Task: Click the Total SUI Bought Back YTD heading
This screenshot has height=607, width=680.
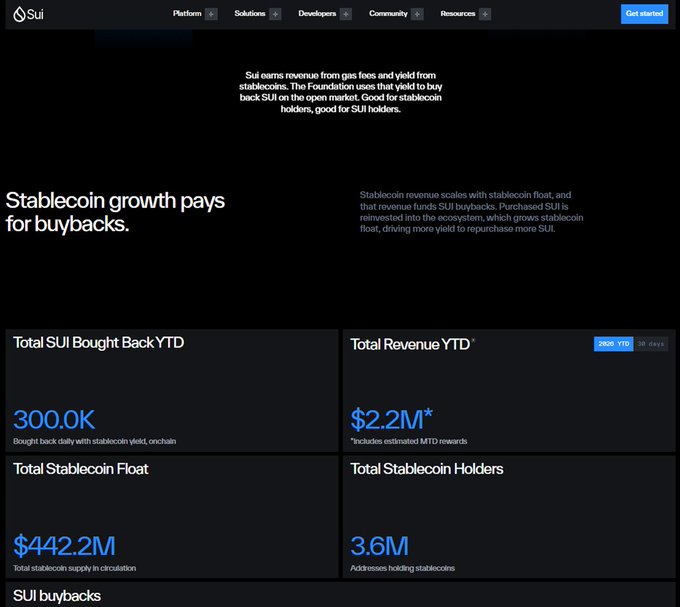Action: pos(98,343)
